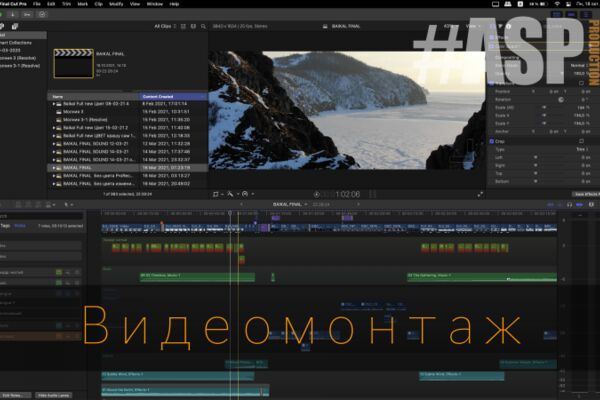Toggle the Timeline panel workspace button

pos(571,15)
